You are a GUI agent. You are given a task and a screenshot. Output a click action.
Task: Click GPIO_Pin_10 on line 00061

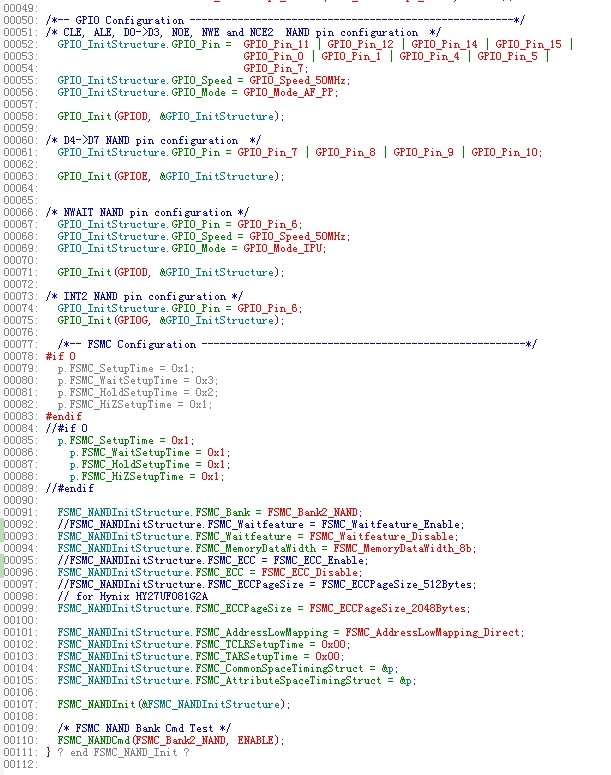[505, 152]
